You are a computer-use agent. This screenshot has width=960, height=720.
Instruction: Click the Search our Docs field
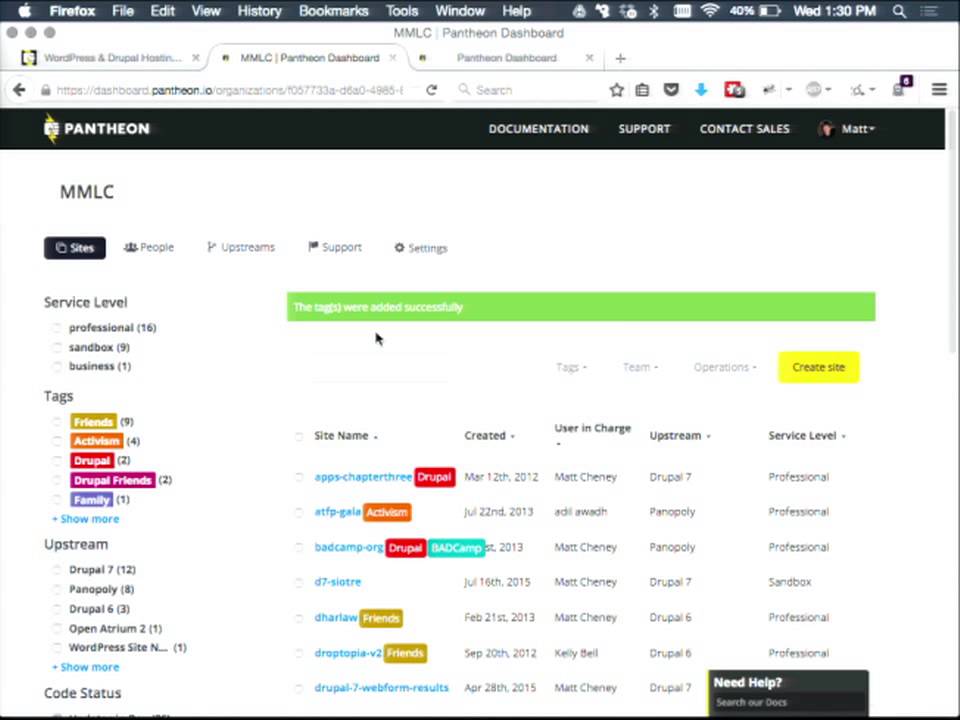click(788, 702)
